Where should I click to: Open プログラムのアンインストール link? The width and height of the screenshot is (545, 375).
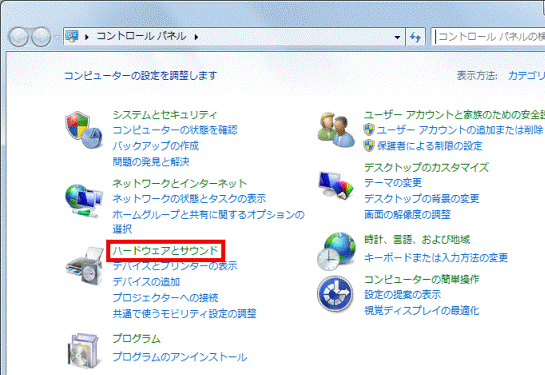point(180,357)
